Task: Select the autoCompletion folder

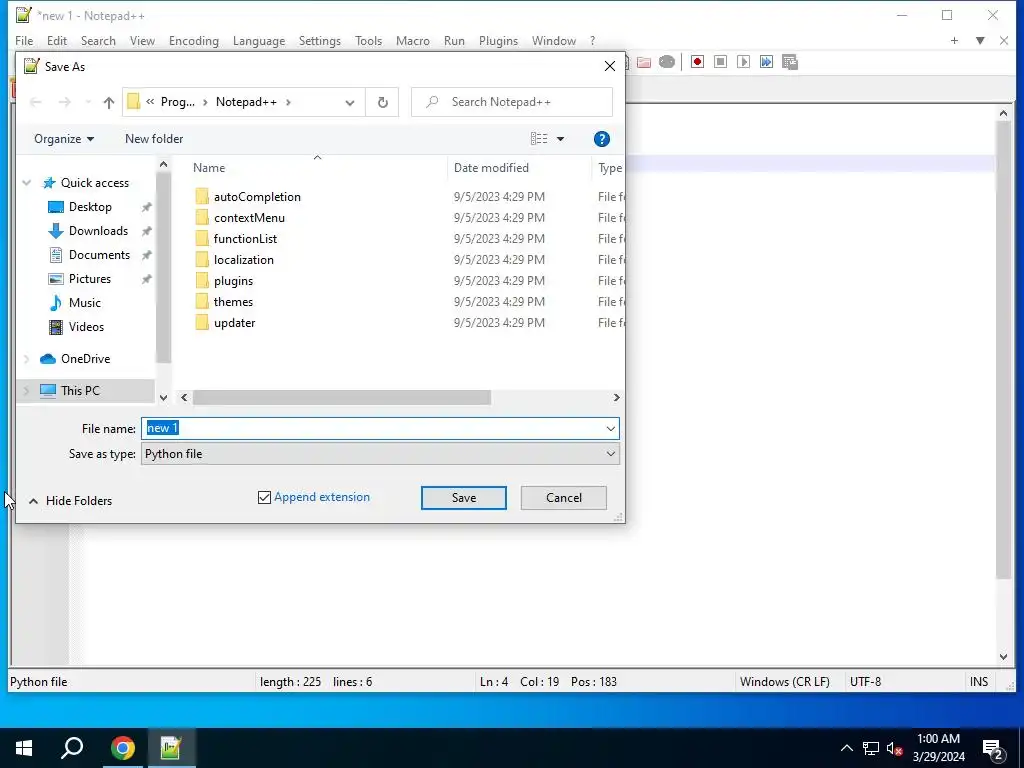Action: (257, 197)
